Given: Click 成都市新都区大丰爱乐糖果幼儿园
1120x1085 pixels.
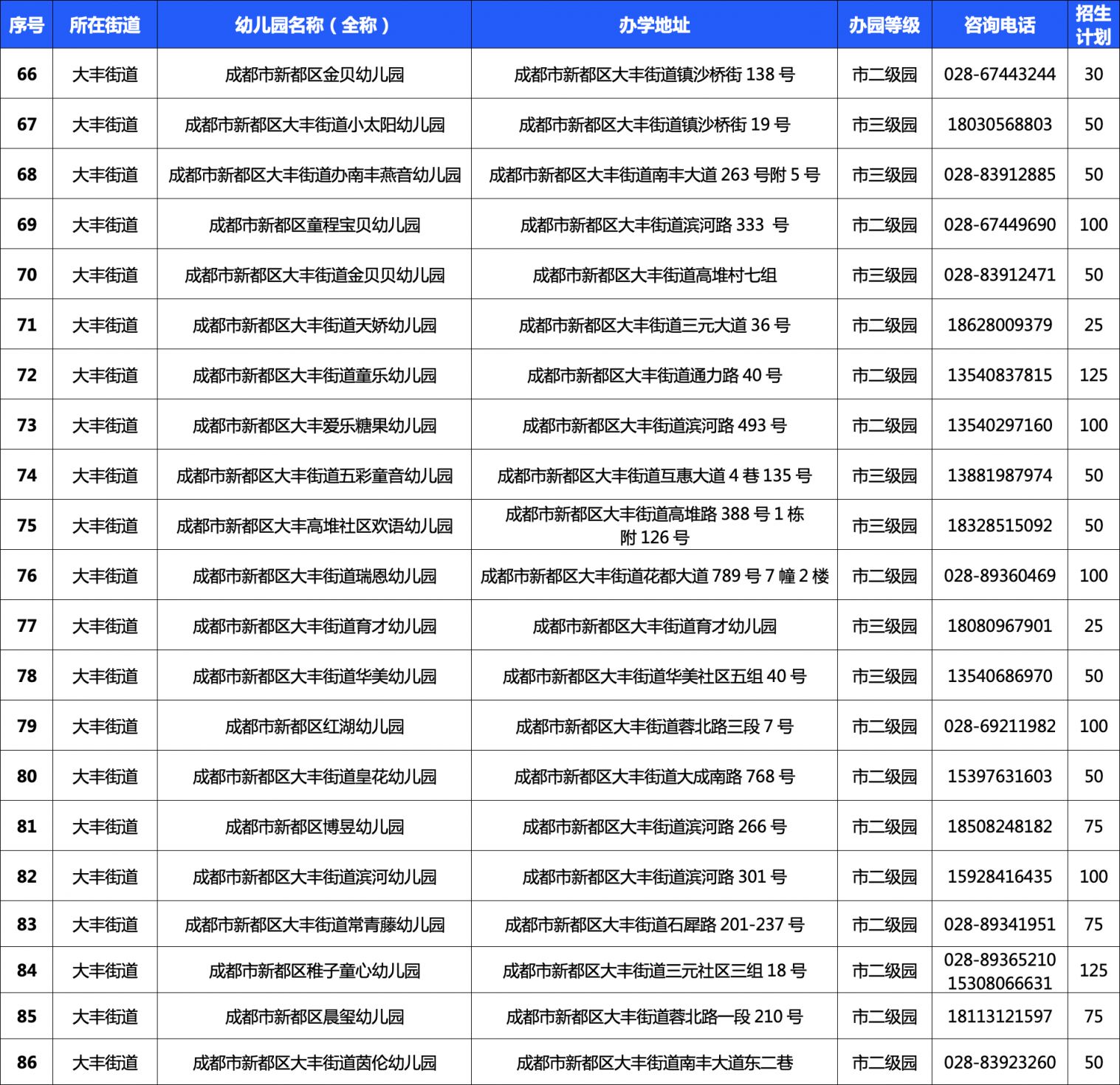Looking at the screenshot, I should (x=315, y=426).
